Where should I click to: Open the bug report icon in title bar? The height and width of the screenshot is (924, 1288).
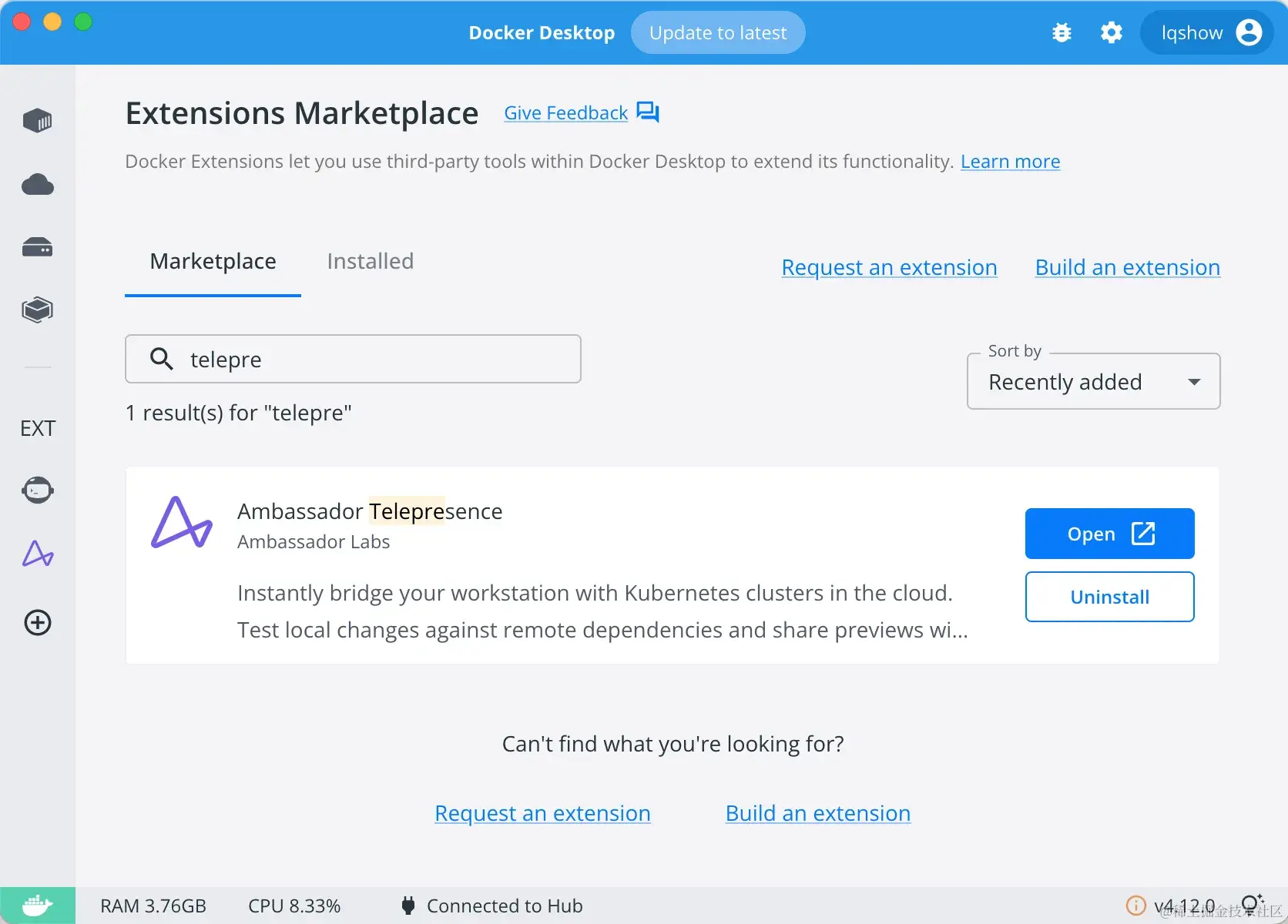click(1062, 32)
